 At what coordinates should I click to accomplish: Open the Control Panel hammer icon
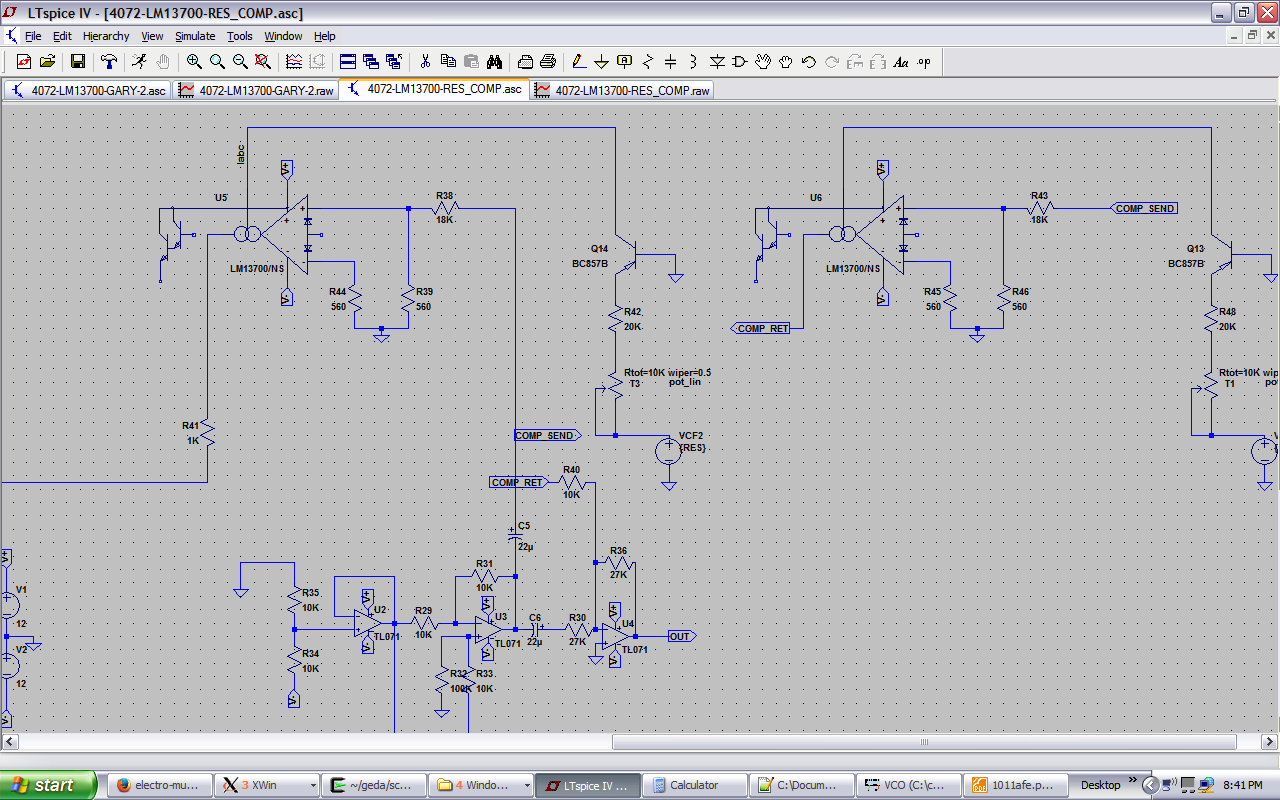pos(109,61)
